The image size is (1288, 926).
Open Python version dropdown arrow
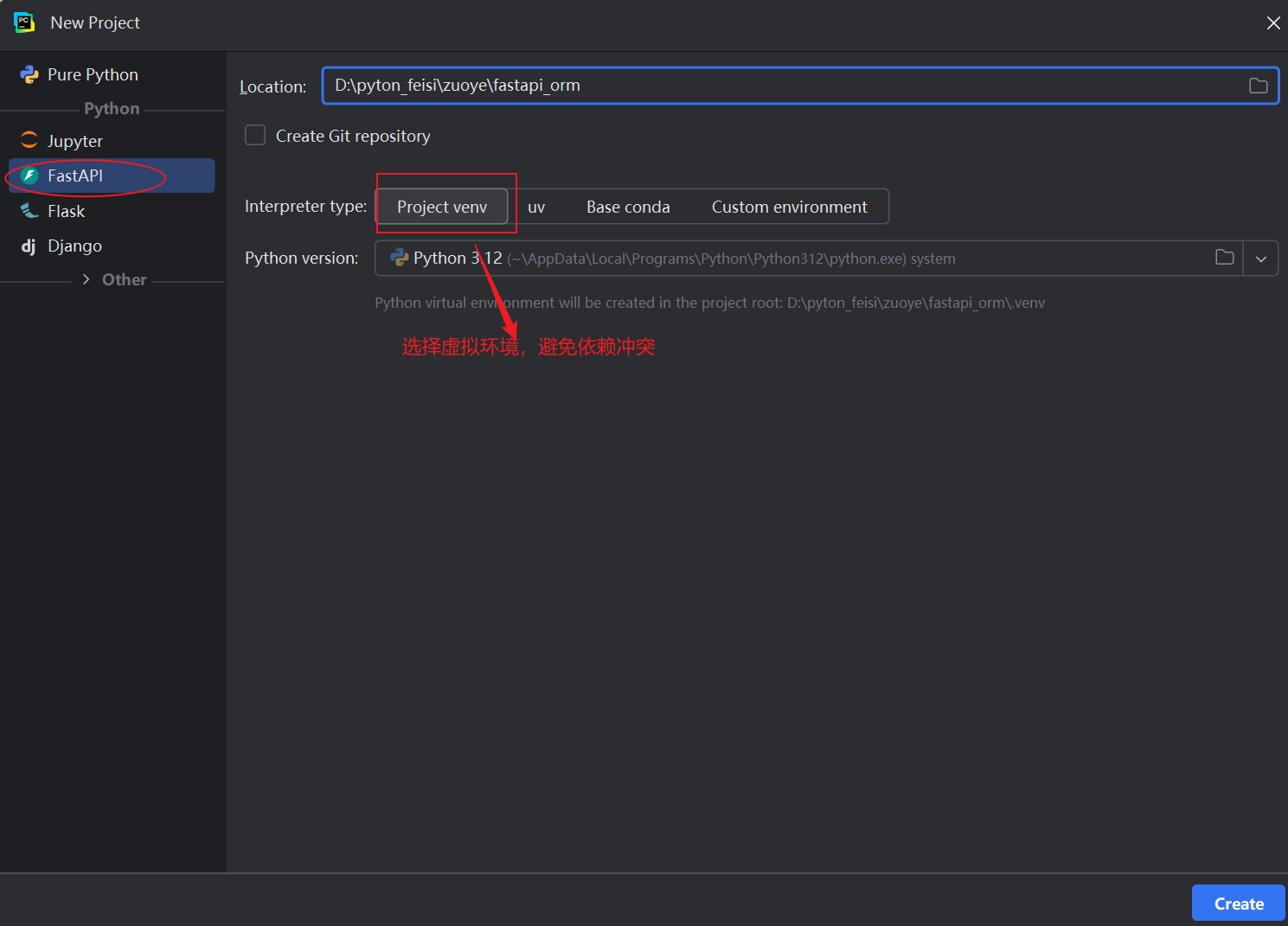pos(1261,259)
